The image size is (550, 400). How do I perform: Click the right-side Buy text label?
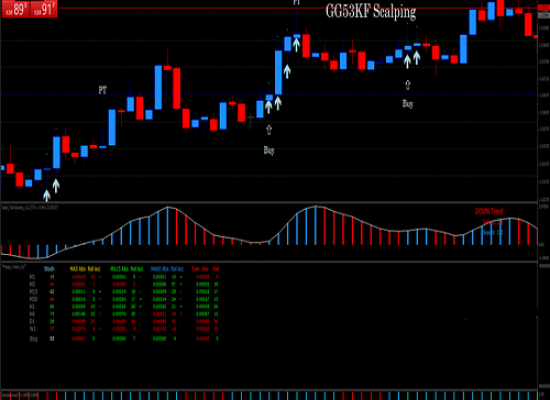408,104
